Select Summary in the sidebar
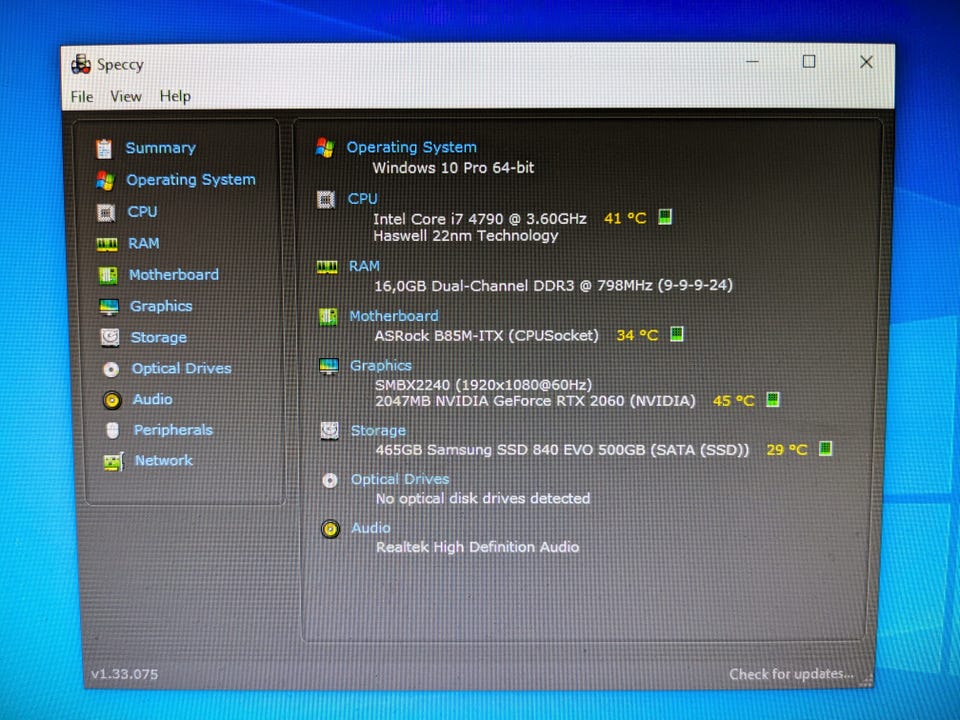This screenshot has height=720, width=960. pos(160,148)
